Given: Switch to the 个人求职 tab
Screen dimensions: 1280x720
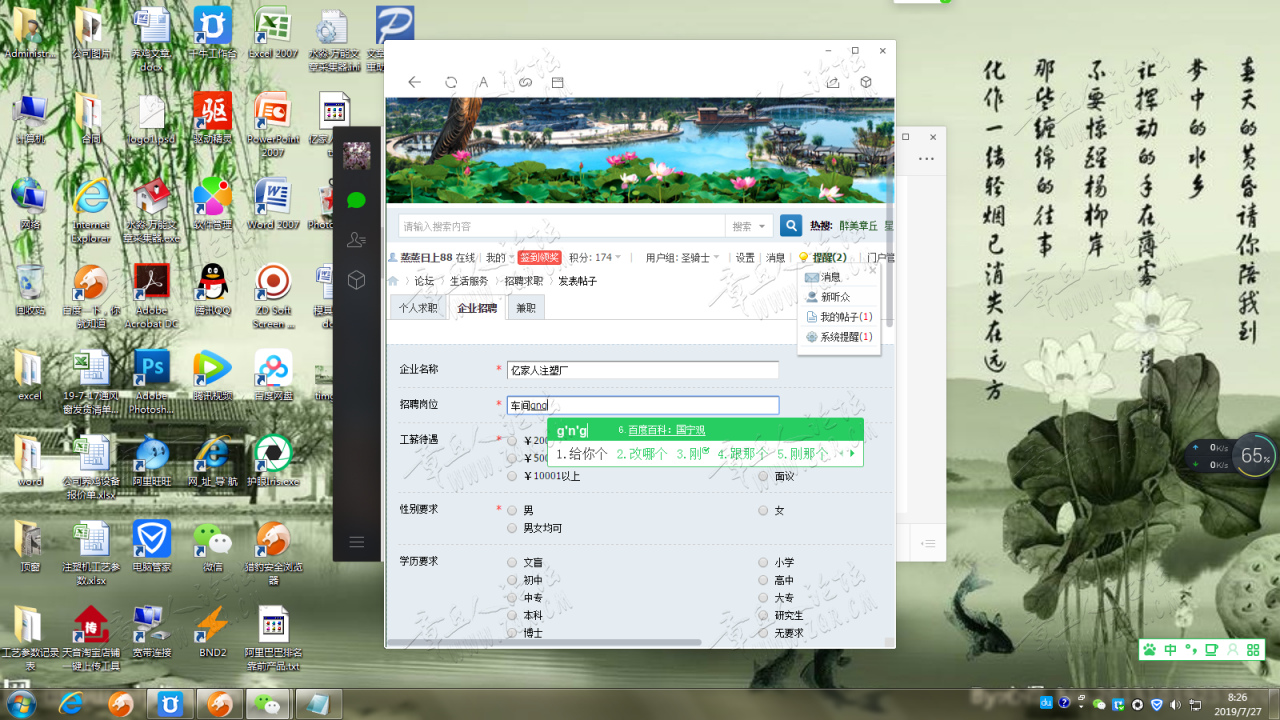Looking at the screenshot, I should pos(418,308).
